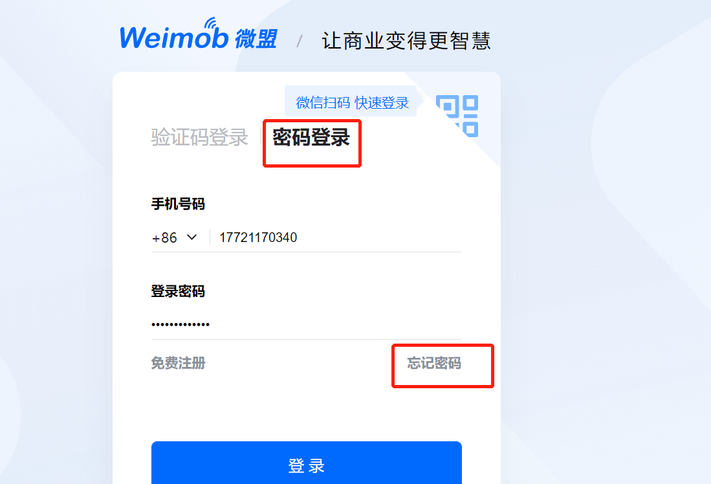This screenshot has width=711, height=484.
Task: Click the slash separator beside the logo
Action: [x=299, y=42]
